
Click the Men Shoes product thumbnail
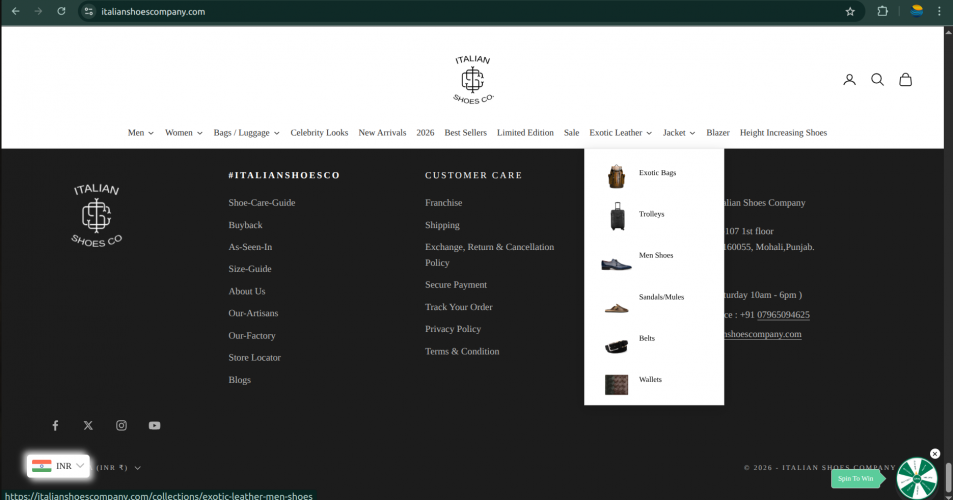pos(616,264)
